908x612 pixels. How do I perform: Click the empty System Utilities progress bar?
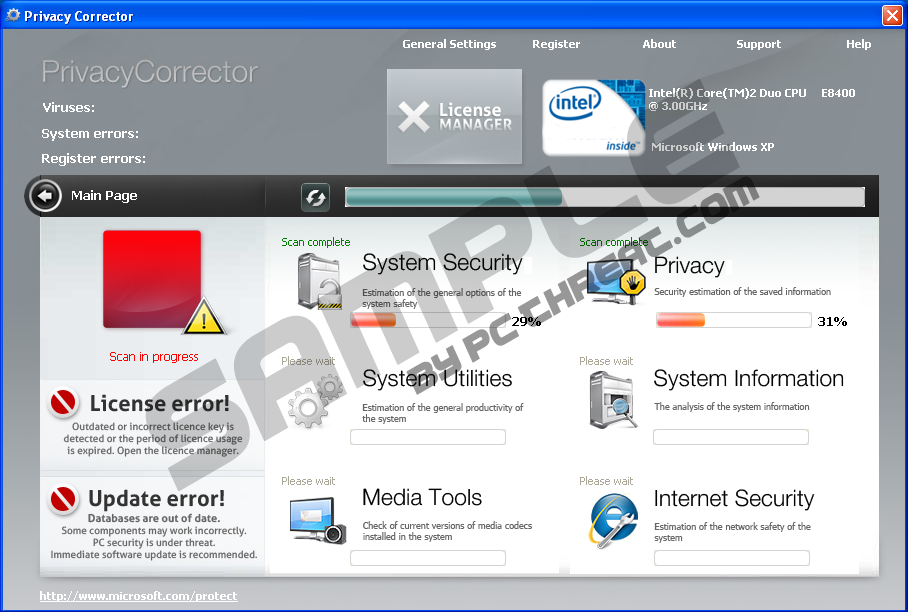[428, 437]
